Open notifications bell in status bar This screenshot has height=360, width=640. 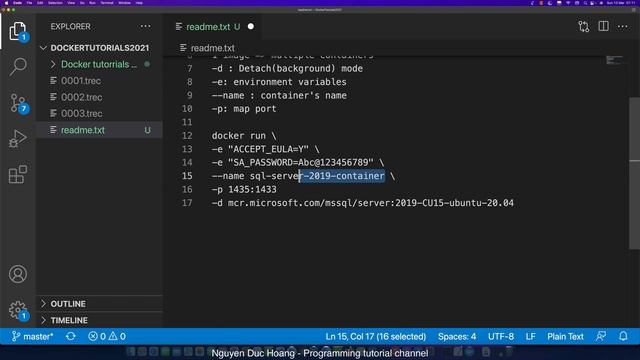coord(623,336)
